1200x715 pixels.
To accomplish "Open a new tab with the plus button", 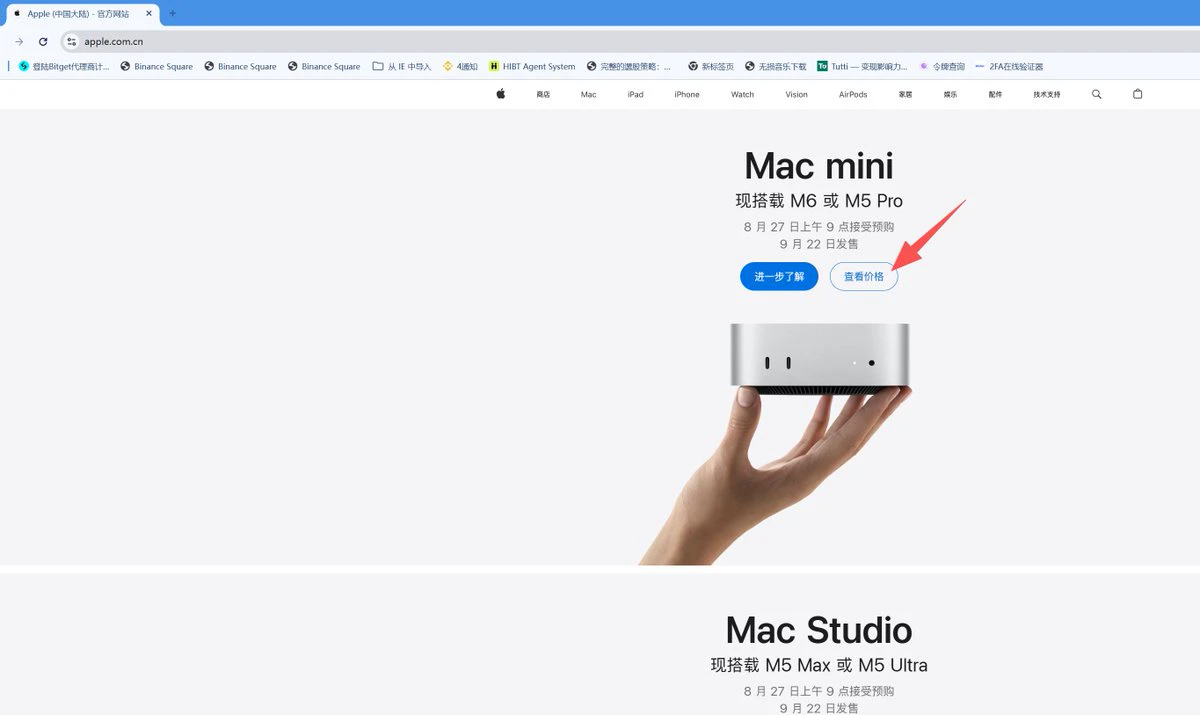I will pos(172,13).
